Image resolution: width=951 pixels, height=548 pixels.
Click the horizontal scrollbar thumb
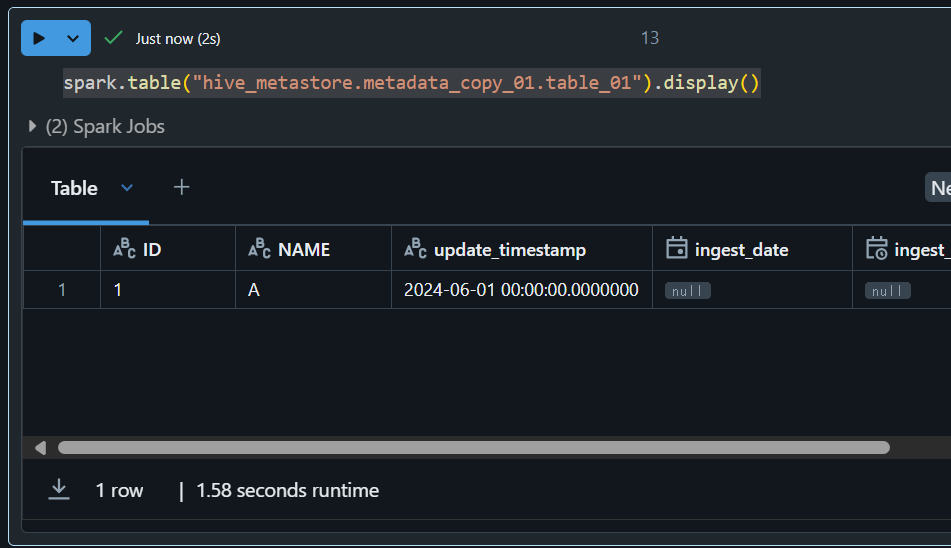[x=474, y=448]
